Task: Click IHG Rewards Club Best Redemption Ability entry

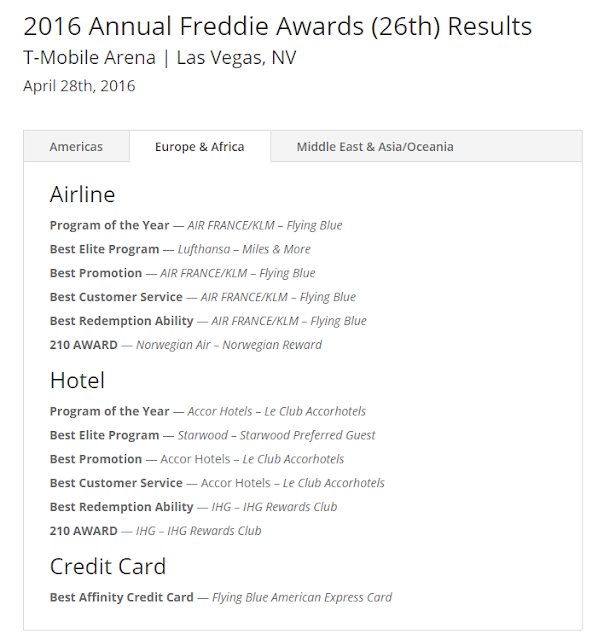Action: pos(193,507)
